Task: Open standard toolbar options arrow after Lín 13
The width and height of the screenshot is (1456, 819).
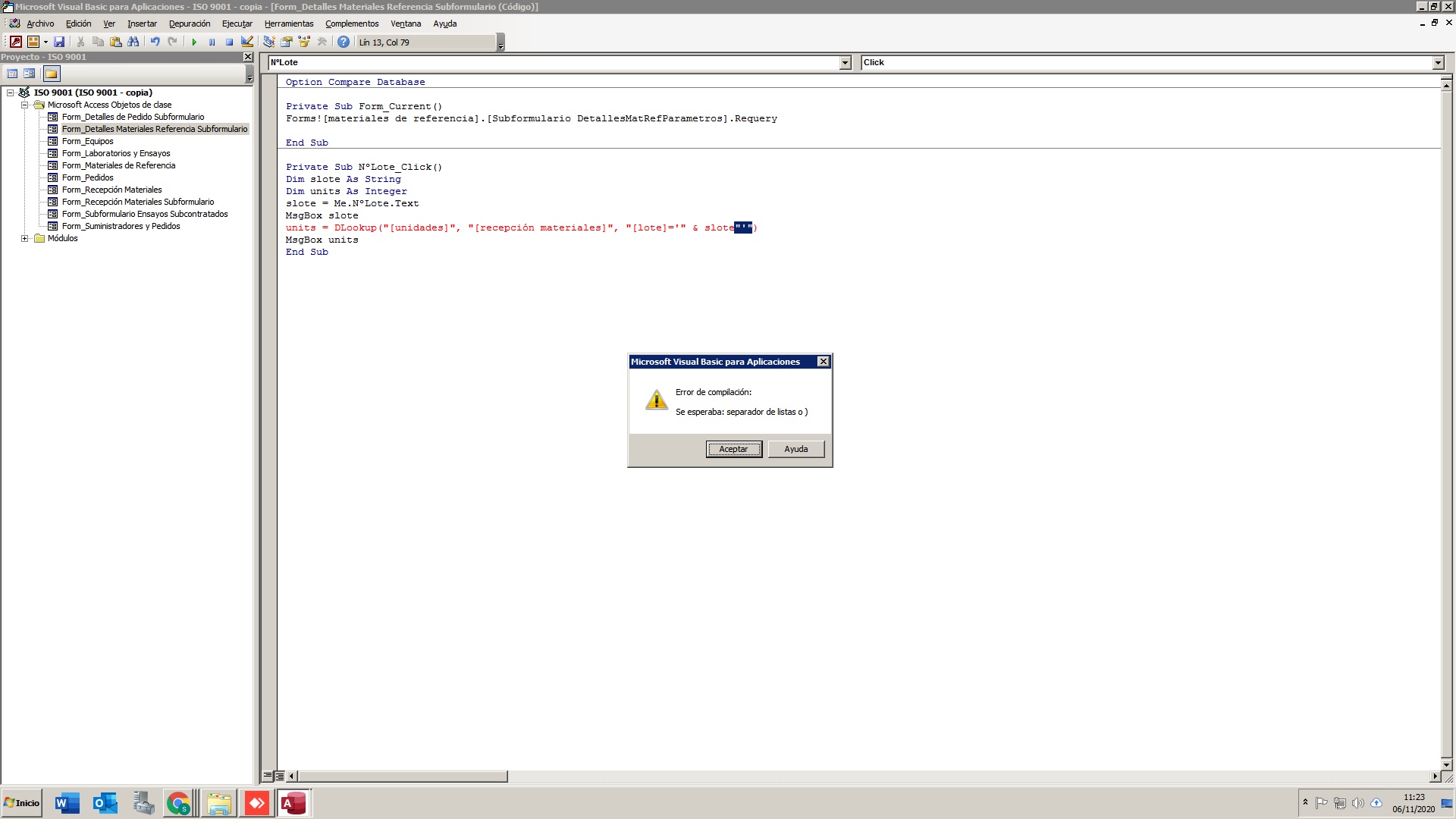Action: coord(500,42)
